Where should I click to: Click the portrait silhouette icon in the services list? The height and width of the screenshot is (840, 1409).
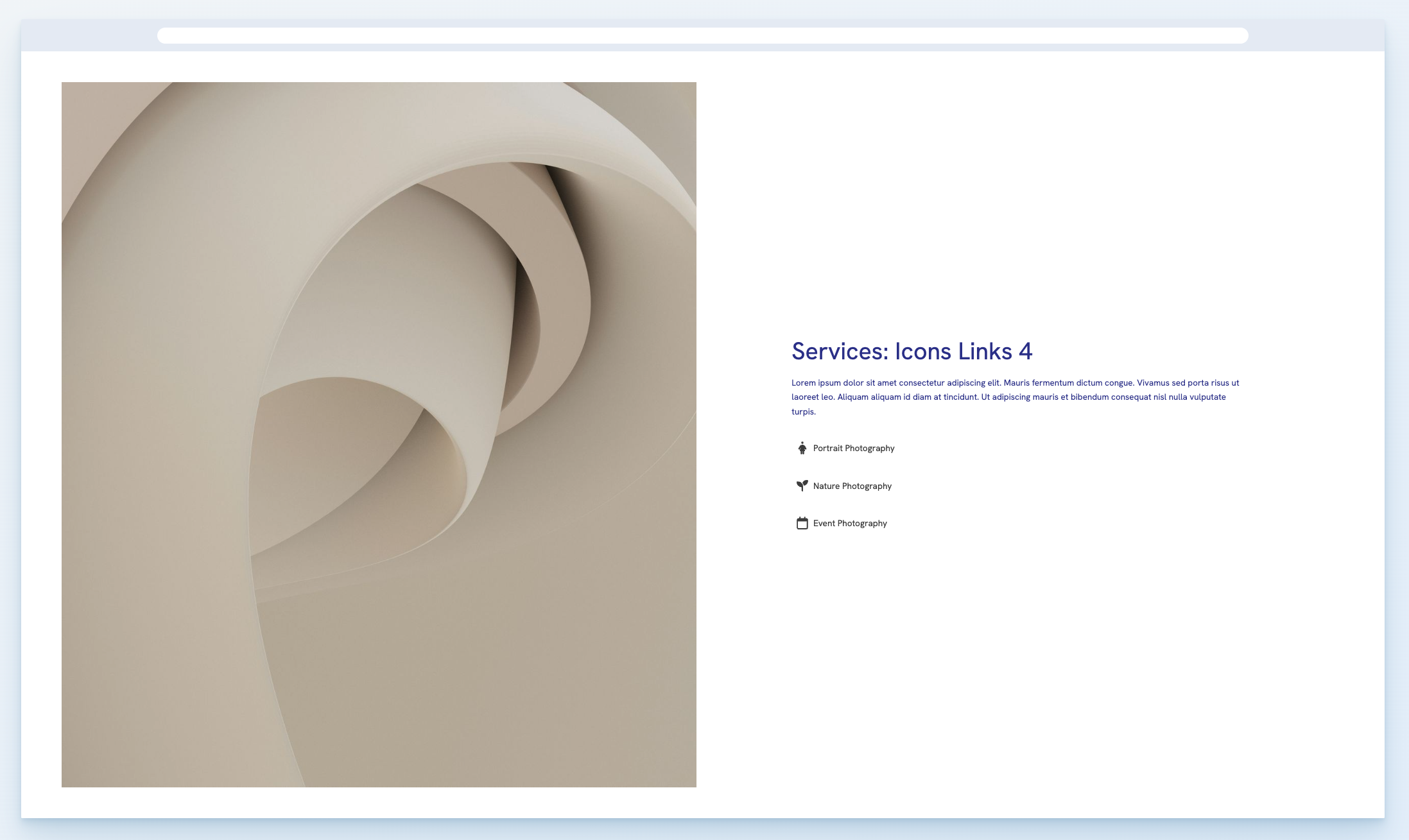(x=802, y=448)
